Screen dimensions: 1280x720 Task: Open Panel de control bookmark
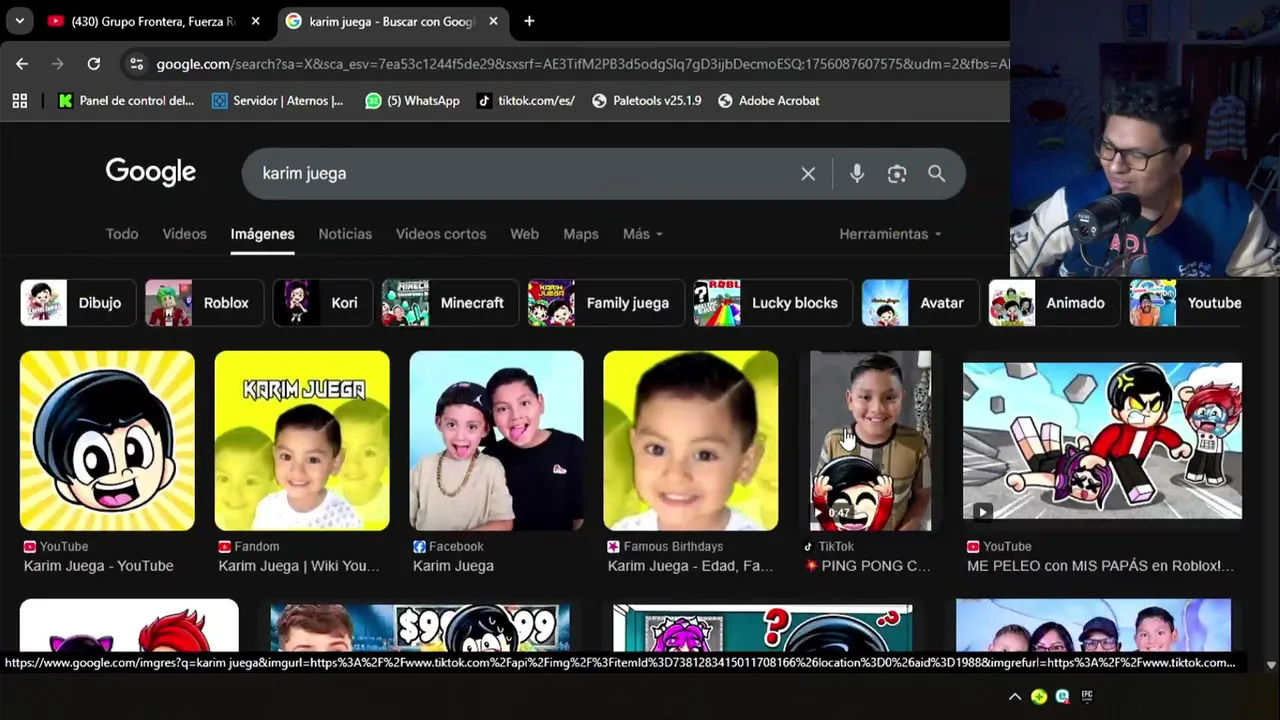point(126,100)
